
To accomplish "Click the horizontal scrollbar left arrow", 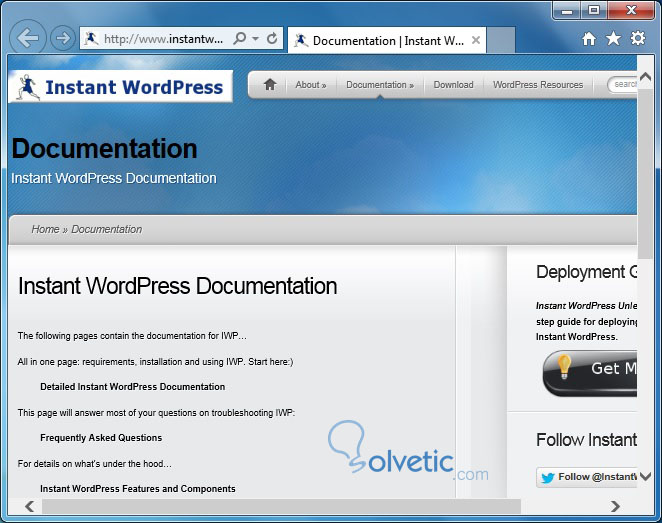I will [30, 506].
